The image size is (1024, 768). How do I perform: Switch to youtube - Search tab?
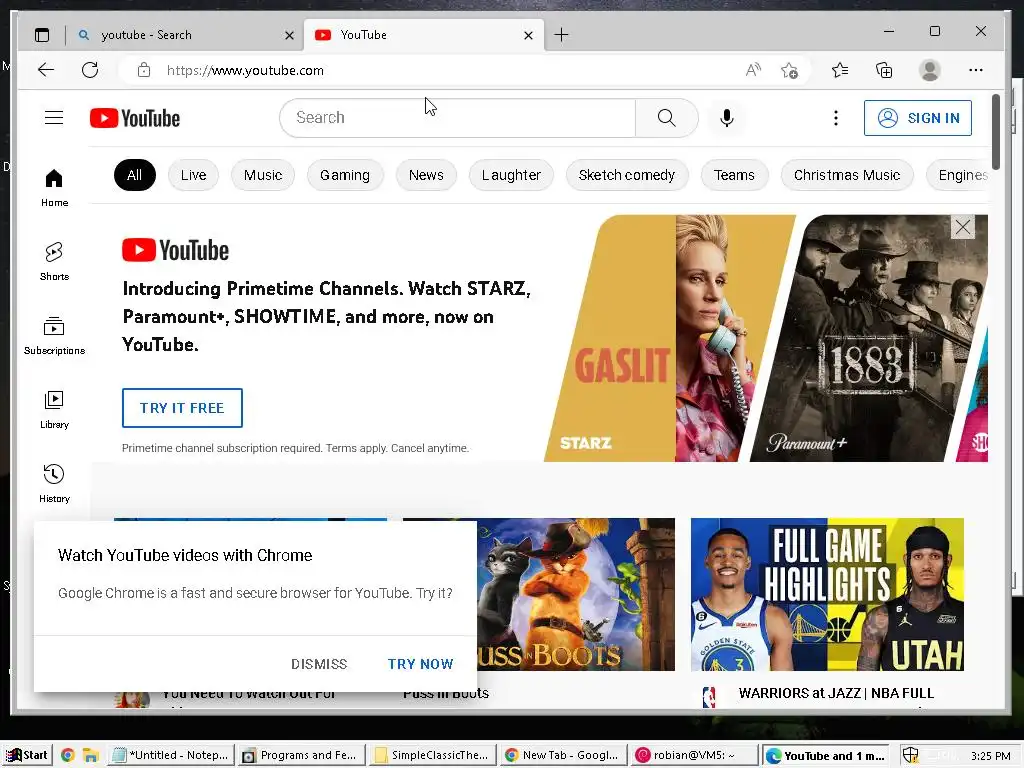point(185,35)
